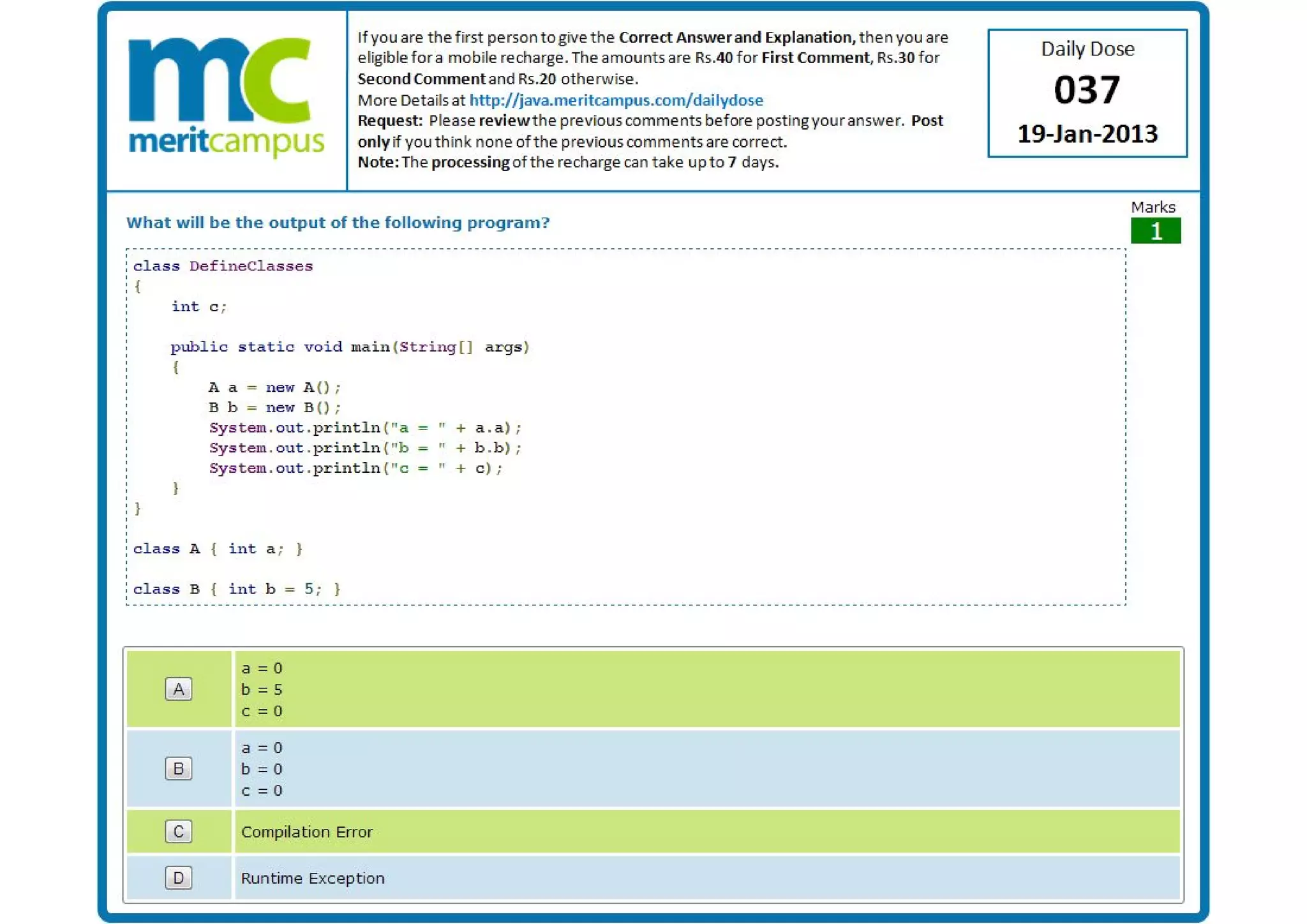Click code line 'A a = new A();'

[x=274, y=387]
